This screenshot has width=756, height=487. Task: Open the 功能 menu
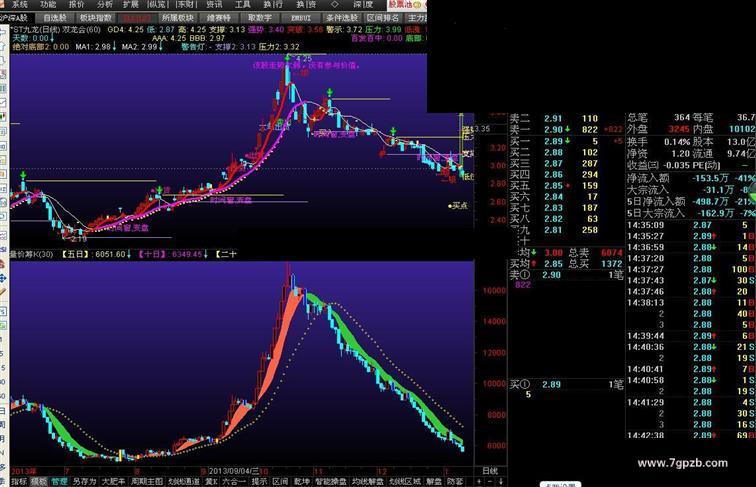click(48, 4)
